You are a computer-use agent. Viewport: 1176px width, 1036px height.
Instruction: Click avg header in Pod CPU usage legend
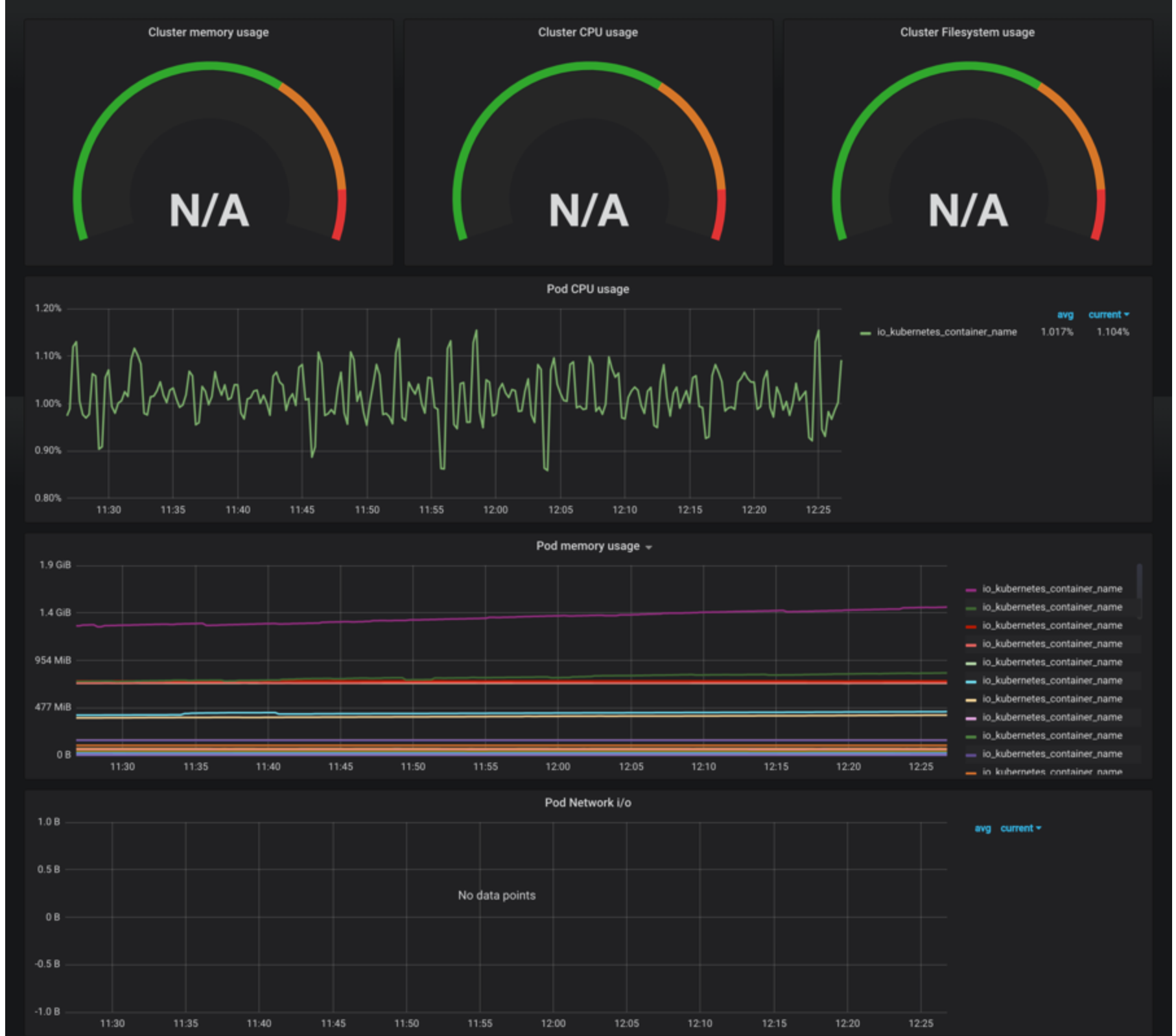pos(1065,314)
